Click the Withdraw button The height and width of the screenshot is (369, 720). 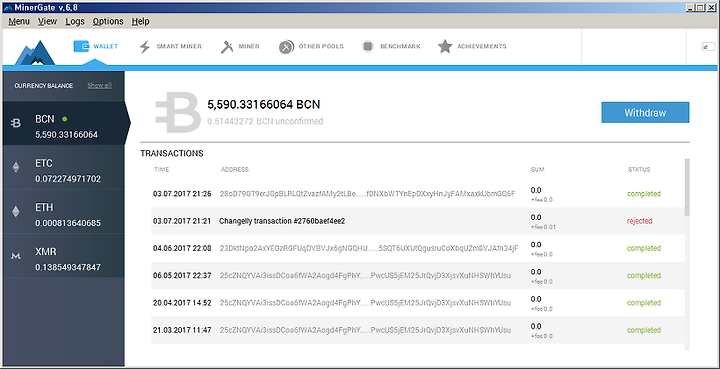(645, 112)
